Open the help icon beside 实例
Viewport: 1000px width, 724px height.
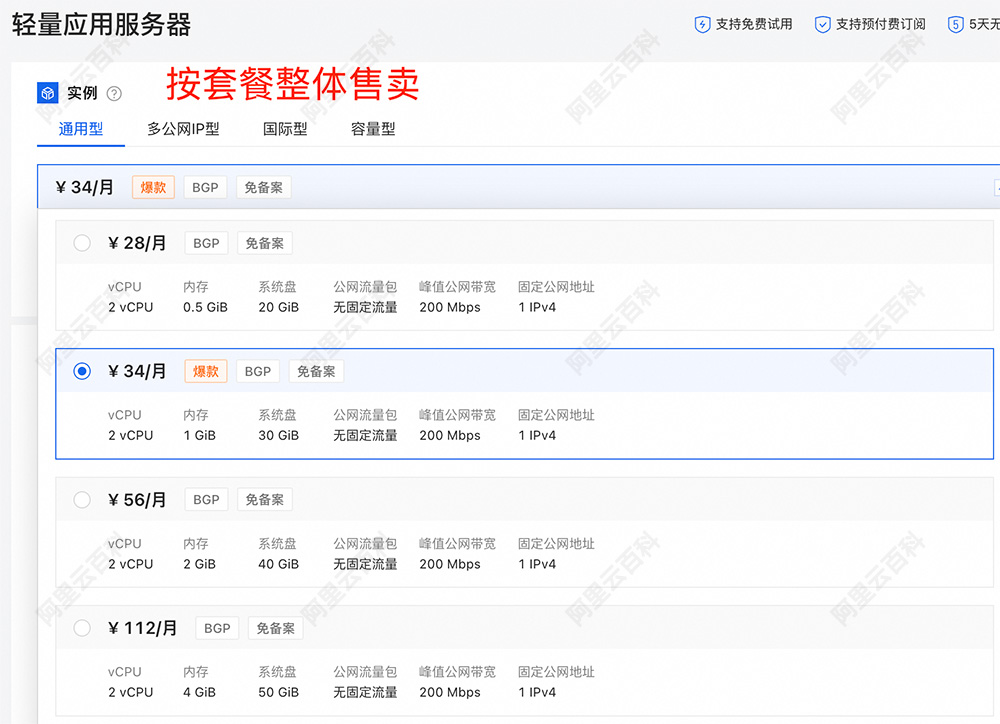[114, 94]
